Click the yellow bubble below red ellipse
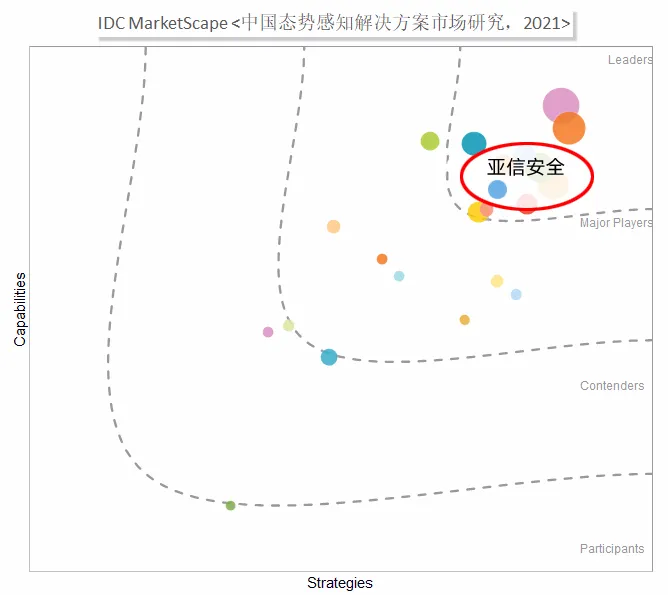 (x=477, y=213)
